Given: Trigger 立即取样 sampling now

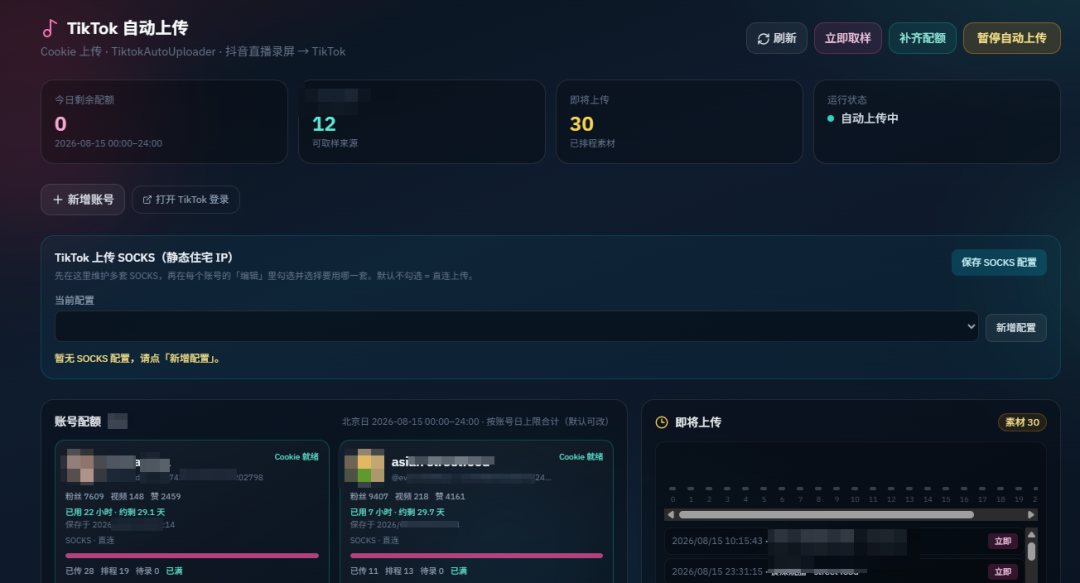Looking at the screenshot, I should click(847, 38).
